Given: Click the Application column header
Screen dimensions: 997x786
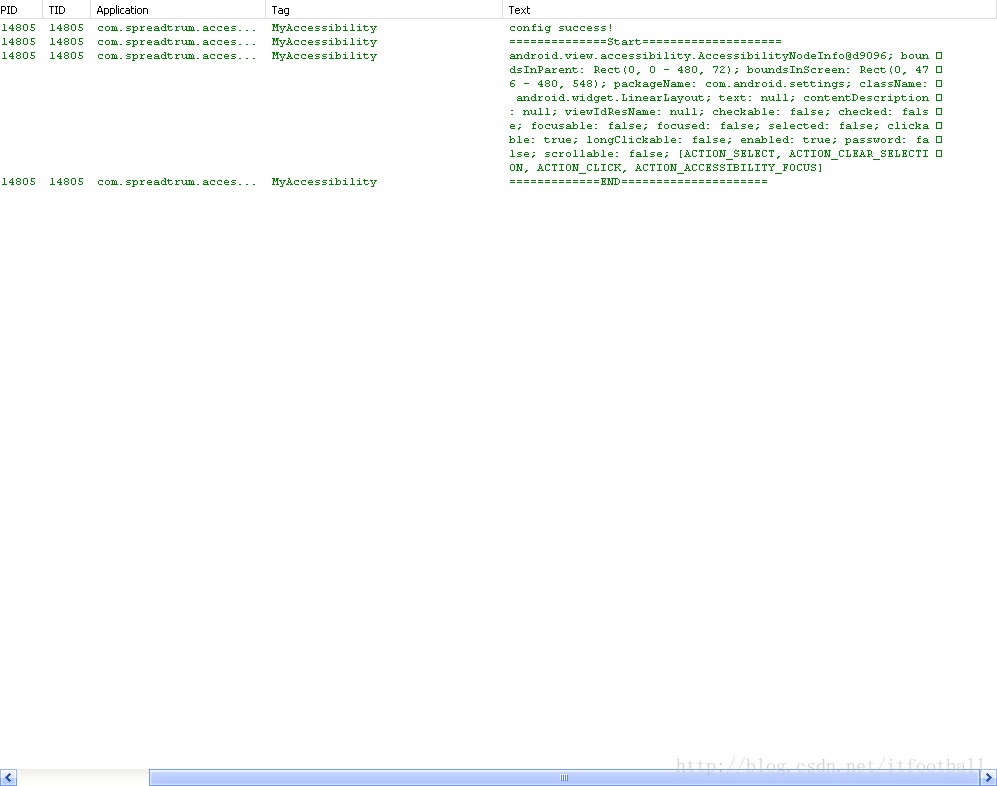Looking at the screenshot, I should [177, 10].
